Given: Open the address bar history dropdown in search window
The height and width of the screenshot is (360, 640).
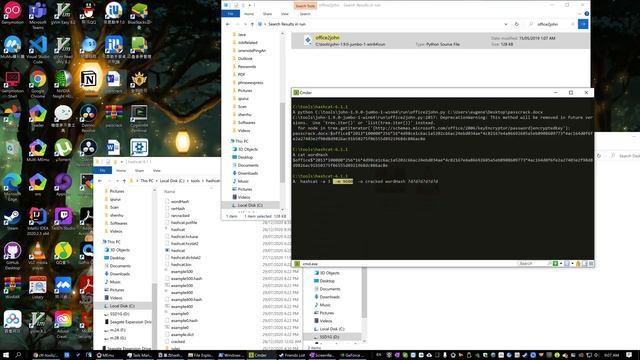Looking at the screenshot, I should coord(506,24).
